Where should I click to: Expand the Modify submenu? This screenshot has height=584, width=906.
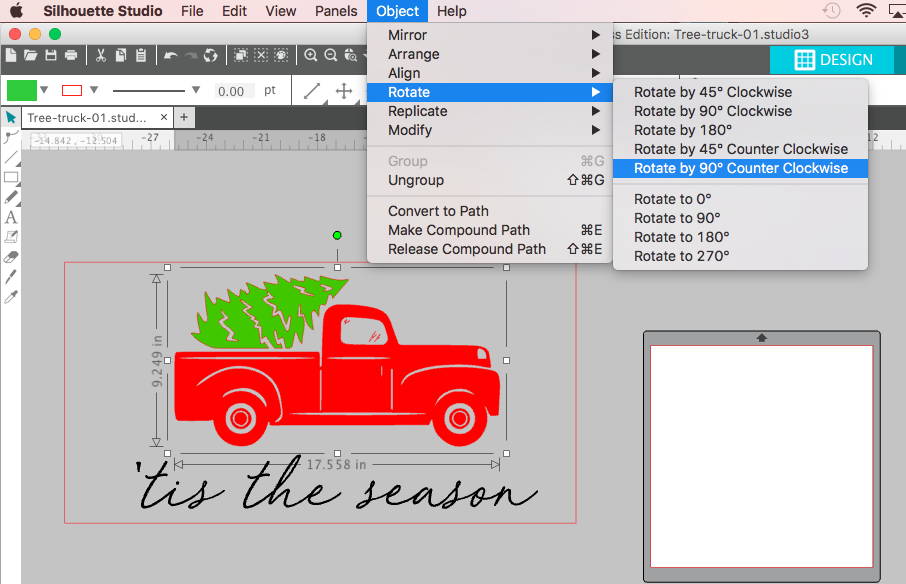pyautogui.click(x=489, y=131)
